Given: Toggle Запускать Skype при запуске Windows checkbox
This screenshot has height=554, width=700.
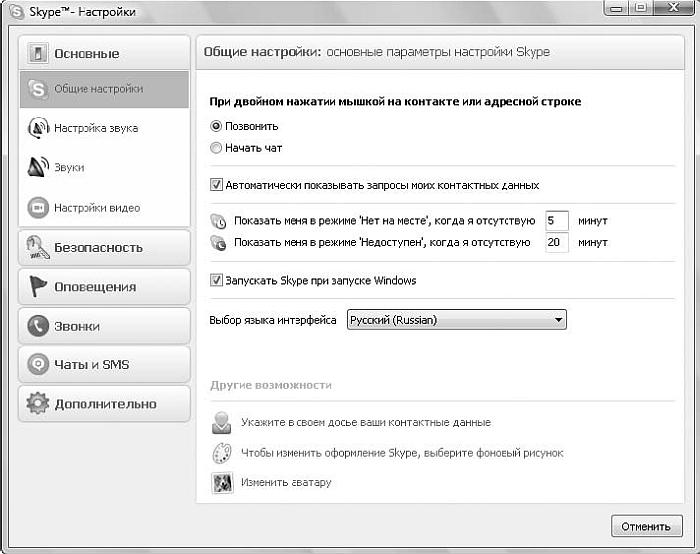Looking at the screenshot, I should point(216,281).
